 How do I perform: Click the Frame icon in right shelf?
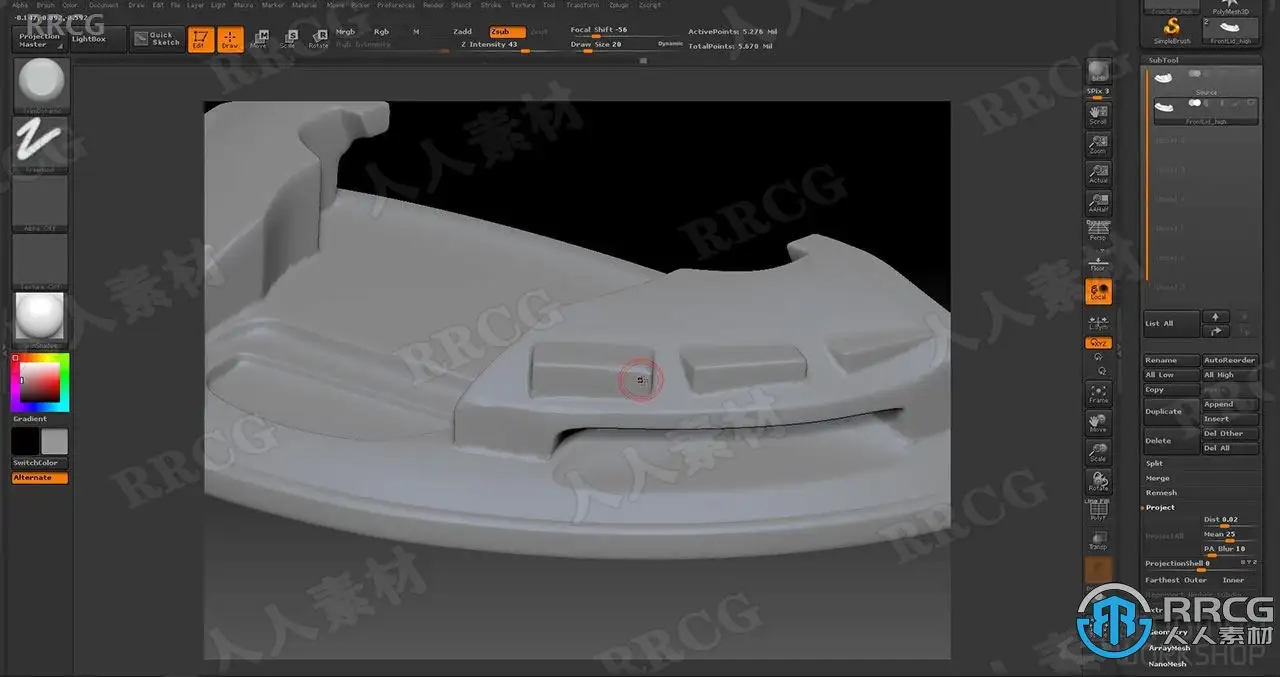[1099, 393]
